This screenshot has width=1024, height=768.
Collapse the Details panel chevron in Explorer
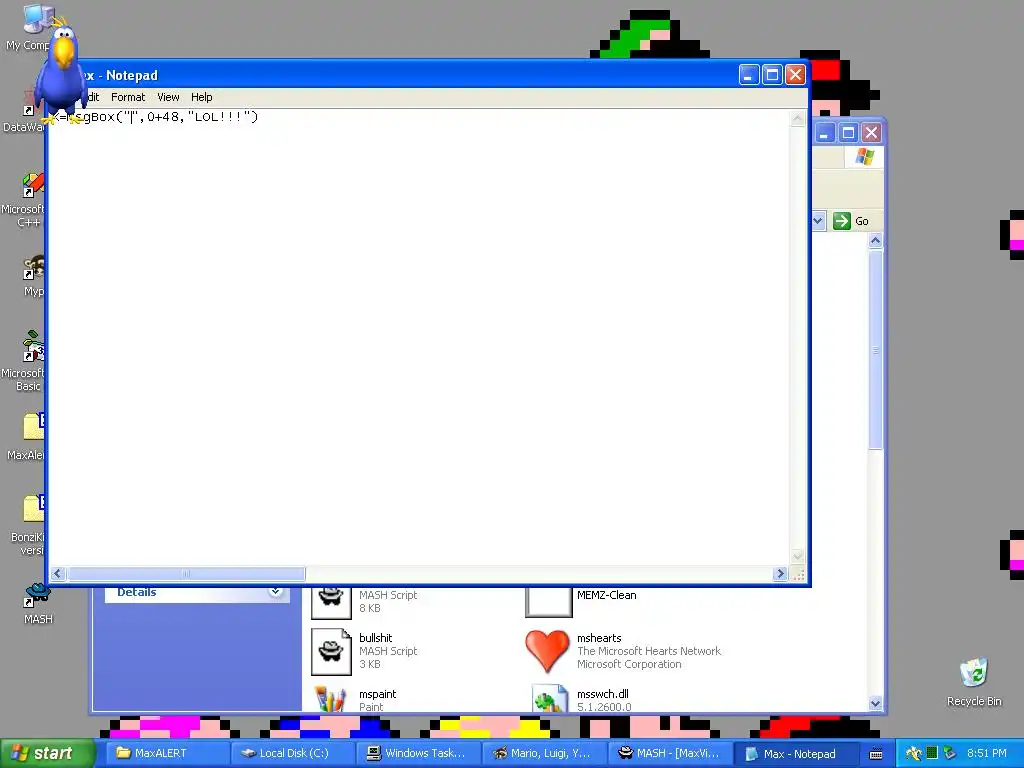coord(275,592)
